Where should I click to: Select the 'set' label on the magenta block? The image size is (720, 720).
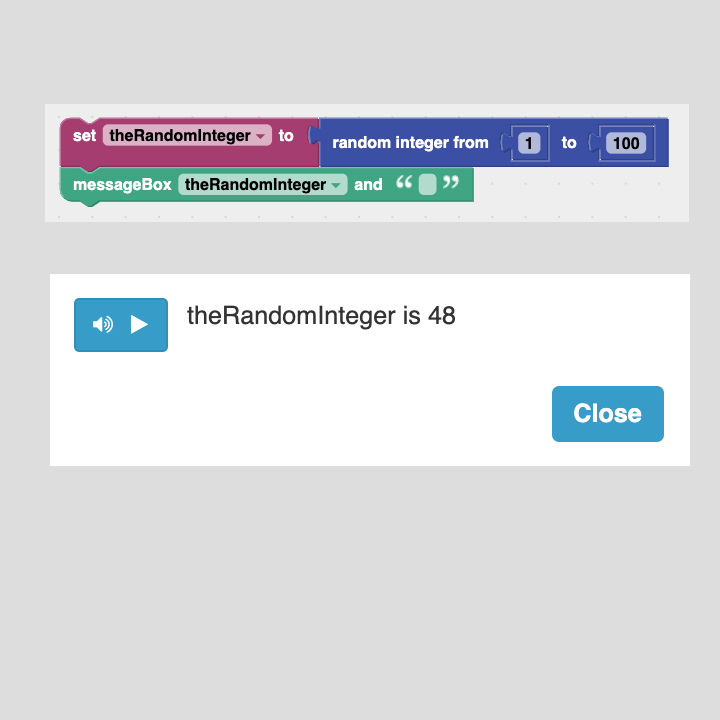point(84,136)
